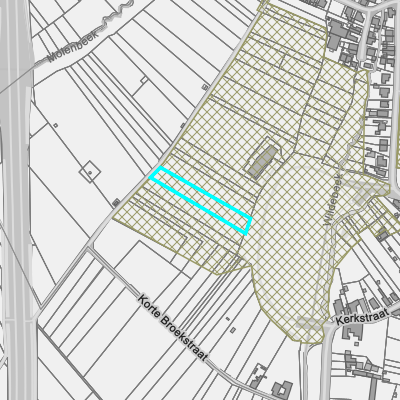This screenshot has width=400, height=400.
Task: Click the Wildebeek stream label
Action: click(333, 200)
